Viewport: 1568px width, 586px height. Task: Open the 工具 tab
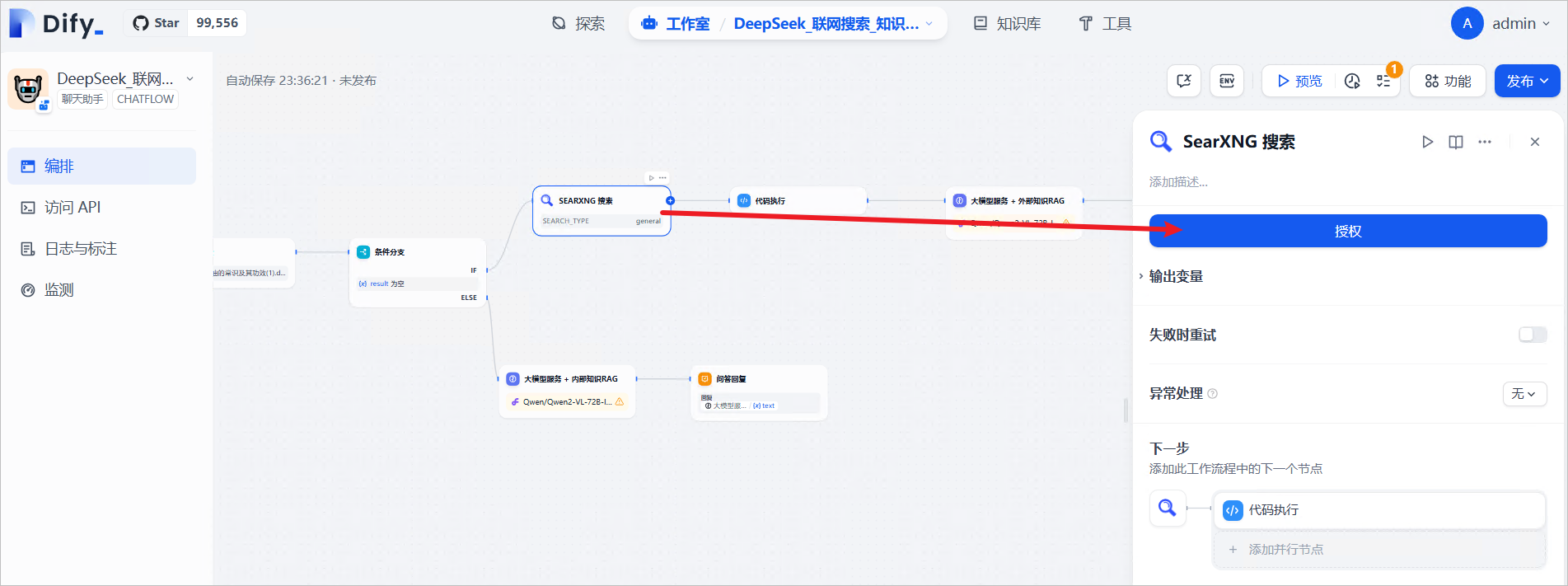coord(1106,24)
